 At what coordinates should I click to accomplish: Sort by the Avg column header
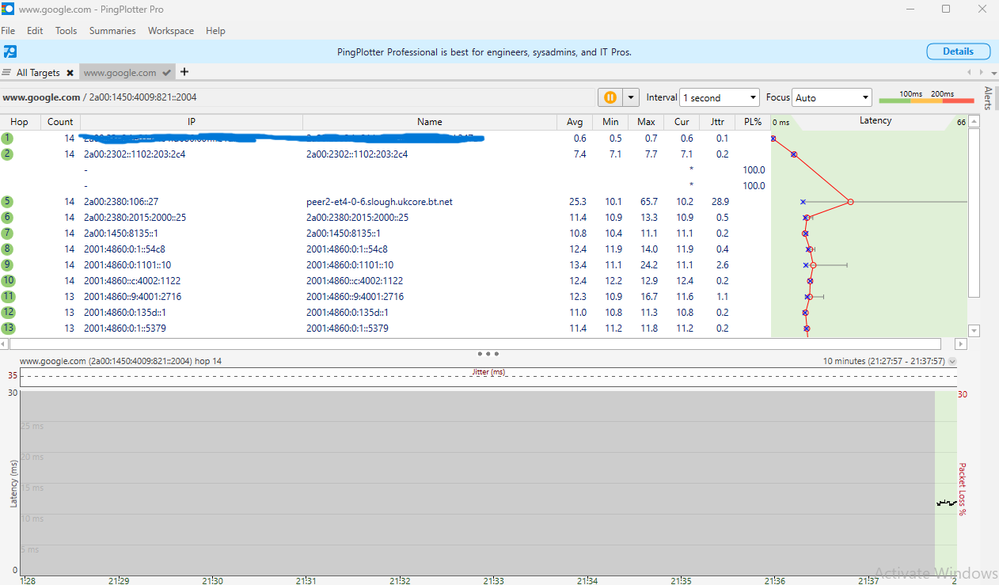click(x=575, y=122)
